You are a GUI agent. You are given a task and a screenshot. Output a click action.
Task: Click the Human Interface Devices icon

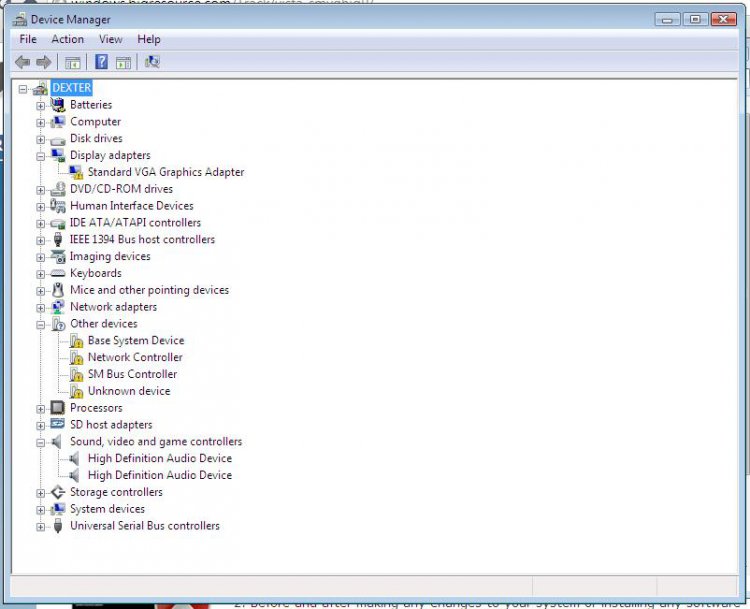[58, 206]
